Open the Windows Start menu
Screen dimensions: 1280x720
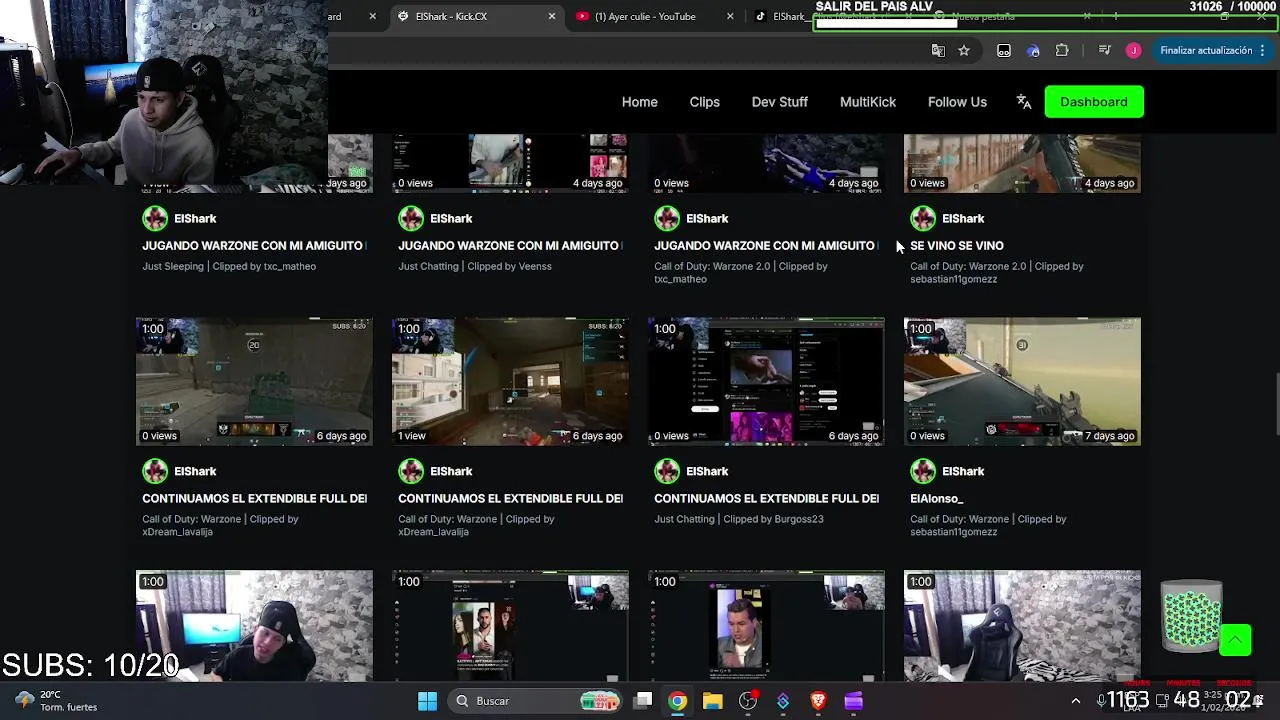427,701
